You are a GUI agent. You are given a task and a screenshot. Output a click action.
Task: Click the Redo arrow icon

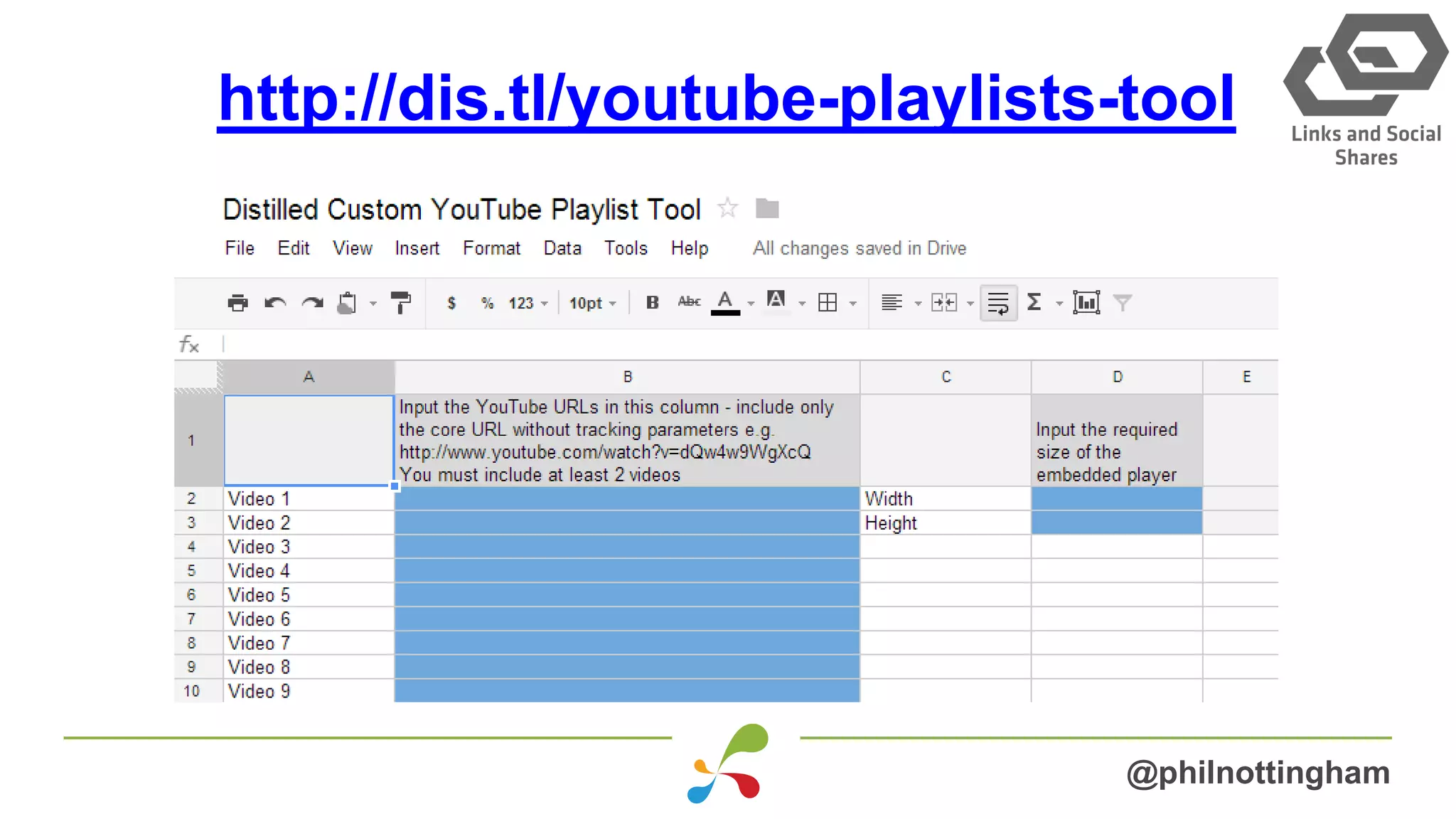click(312, 303)
